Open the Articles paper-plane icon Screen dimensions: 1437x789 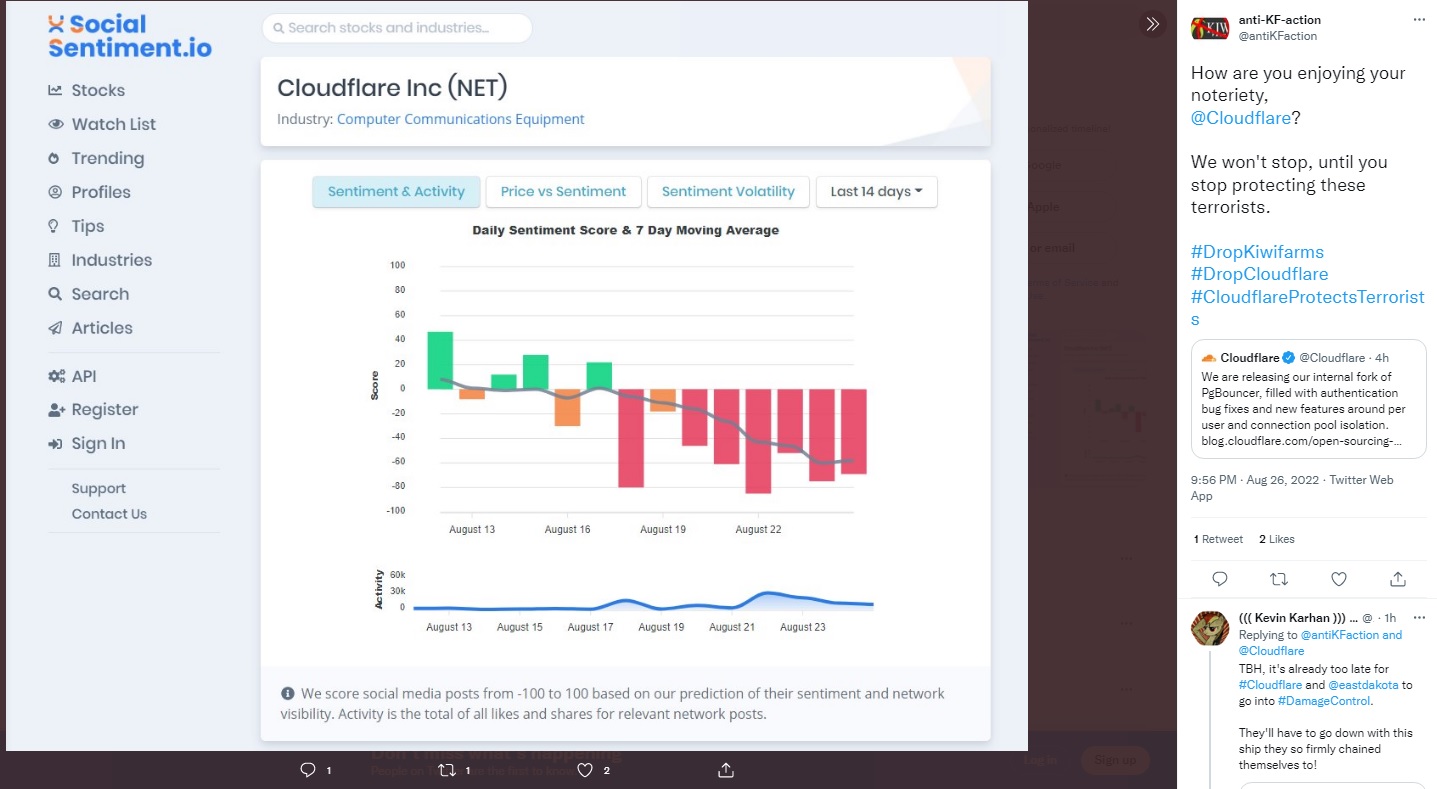click(x=54, y=328)
